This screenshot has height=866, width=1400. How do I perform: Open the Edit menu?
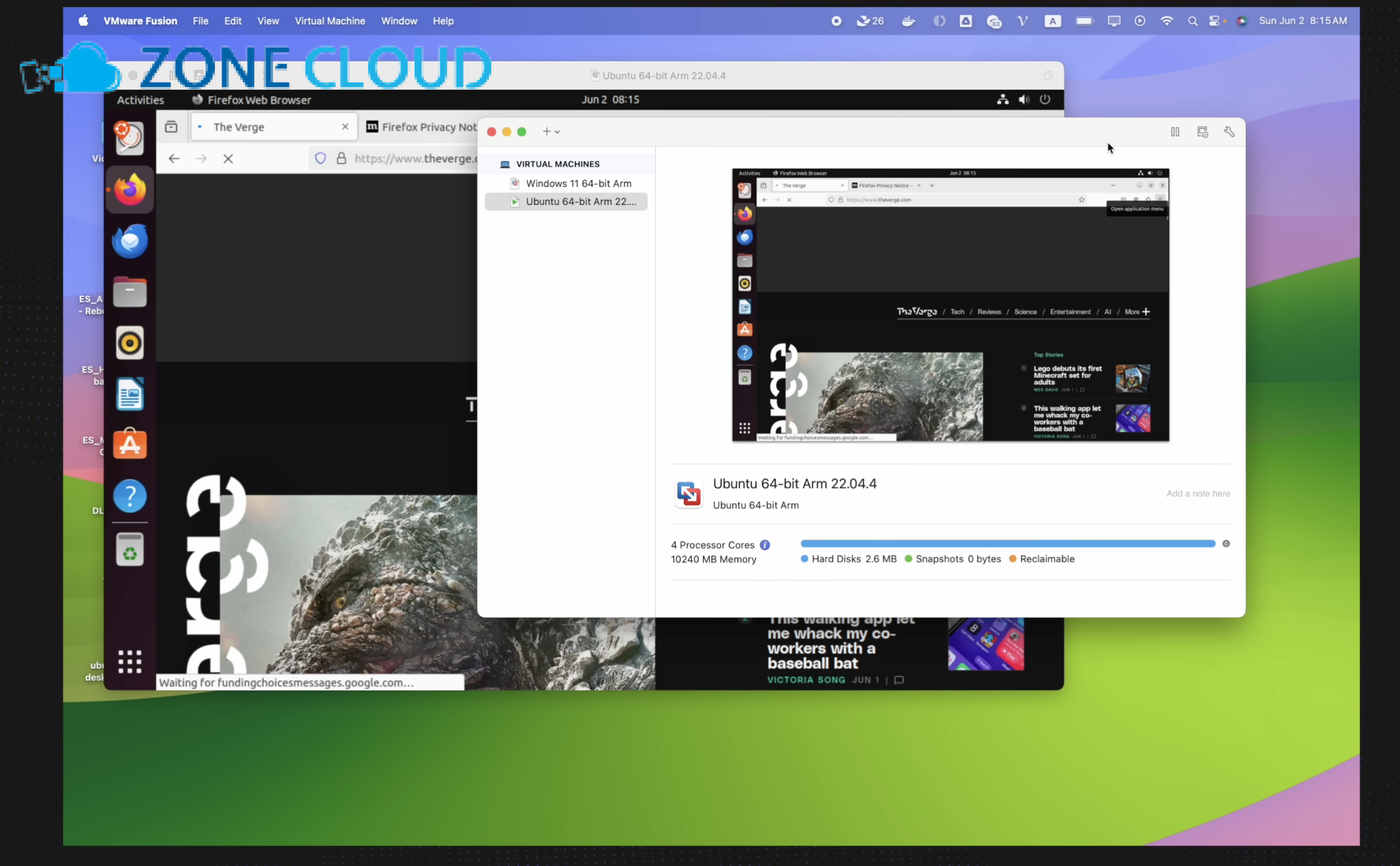(x=232, y=21)
